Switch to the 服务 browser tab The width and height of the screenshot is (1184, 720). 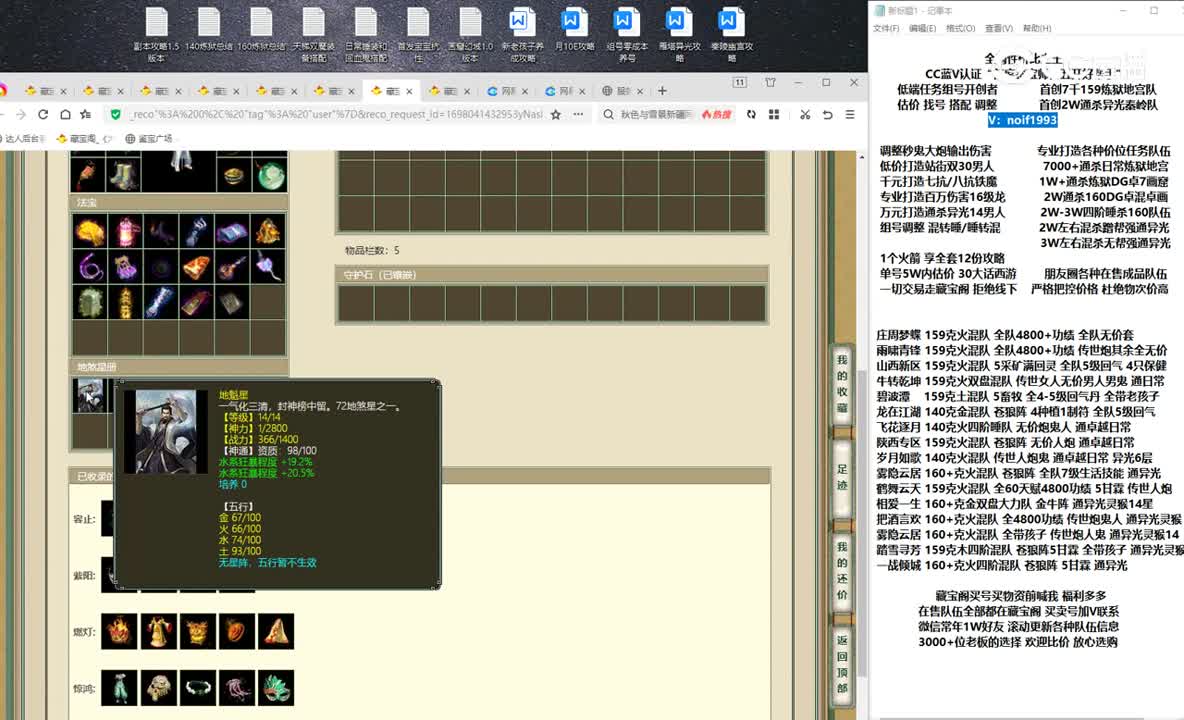pos(622,91)
